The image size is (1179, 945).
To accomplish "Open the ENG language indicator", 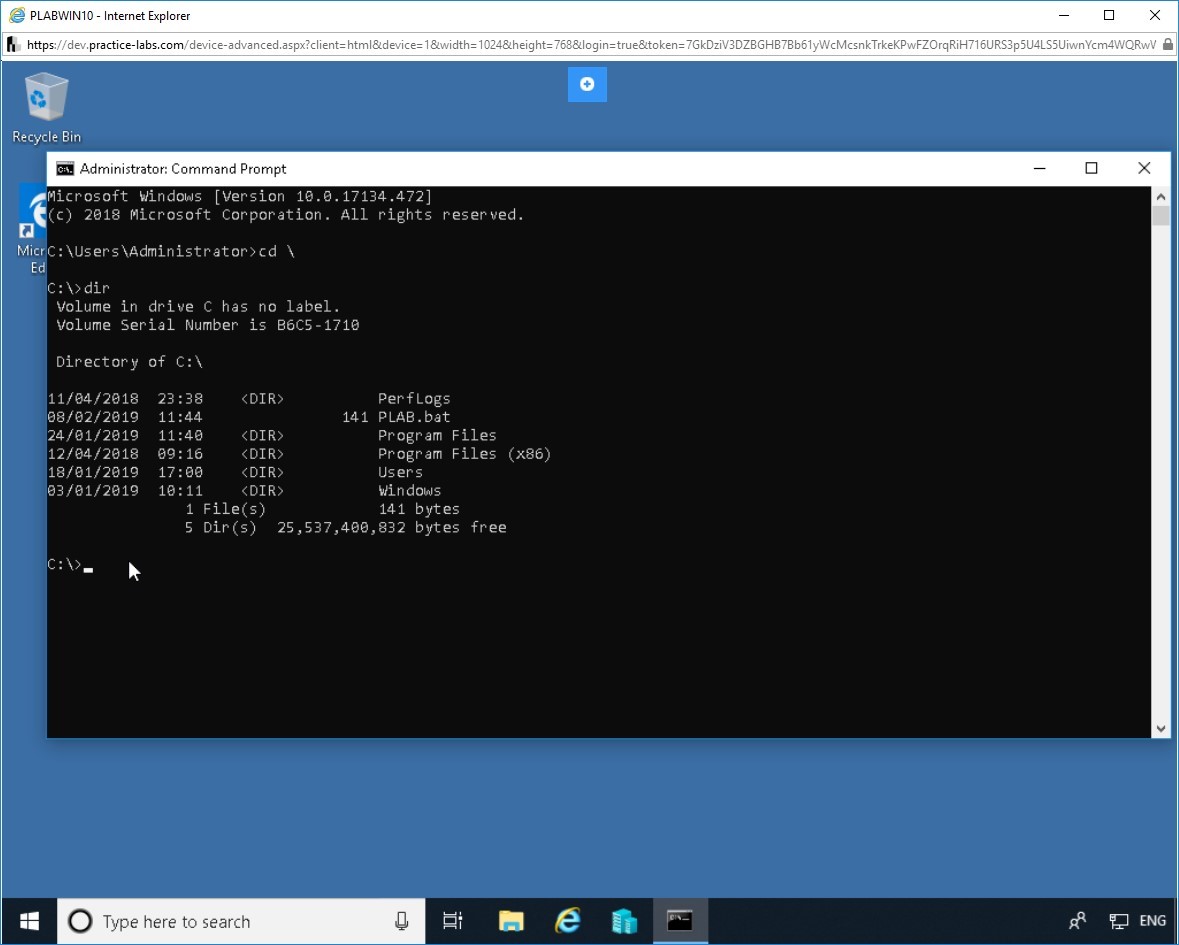I will 1152,921.
